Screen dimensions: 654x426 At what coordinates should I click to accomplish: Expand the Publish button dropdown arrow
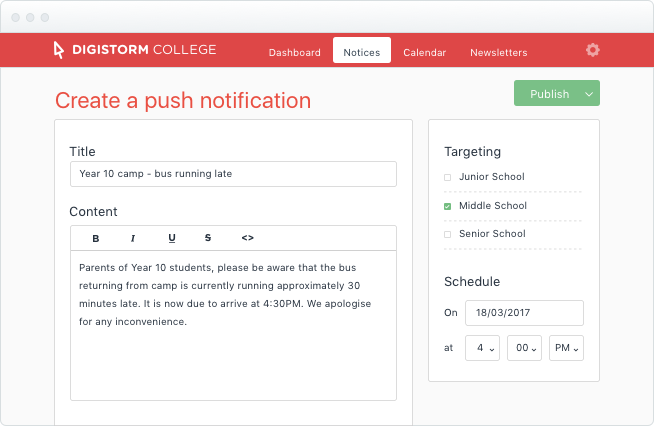point(589,94)
